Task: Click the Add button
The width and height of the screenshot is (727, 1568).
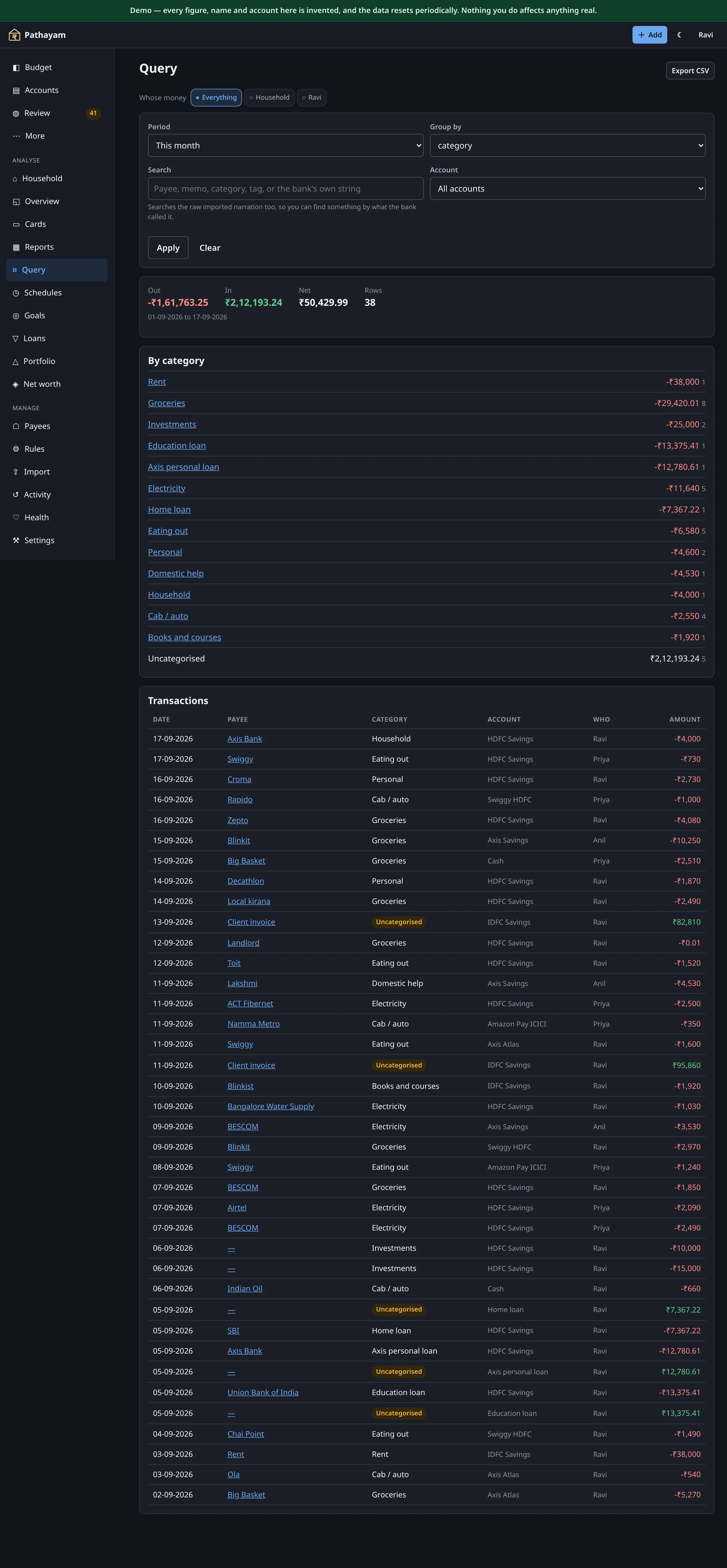Action: point(650,35)
